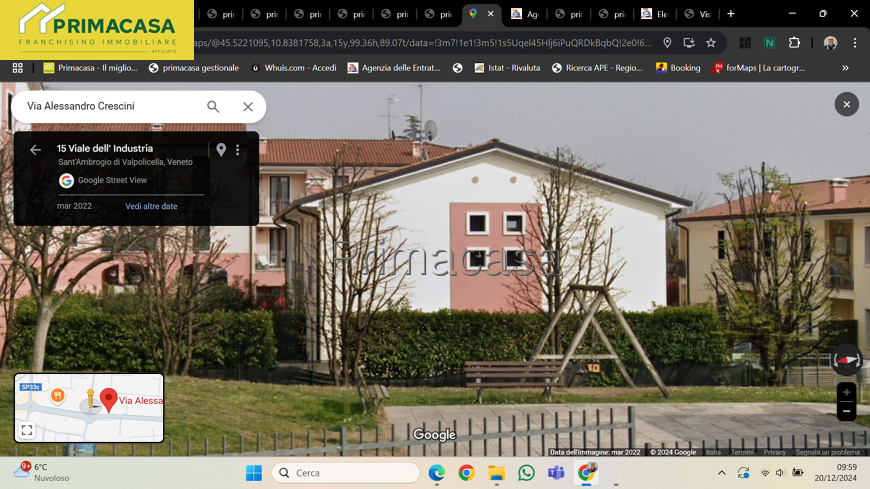Open Agenzia delle Entrat... bookmark

(x=394, y=68)
